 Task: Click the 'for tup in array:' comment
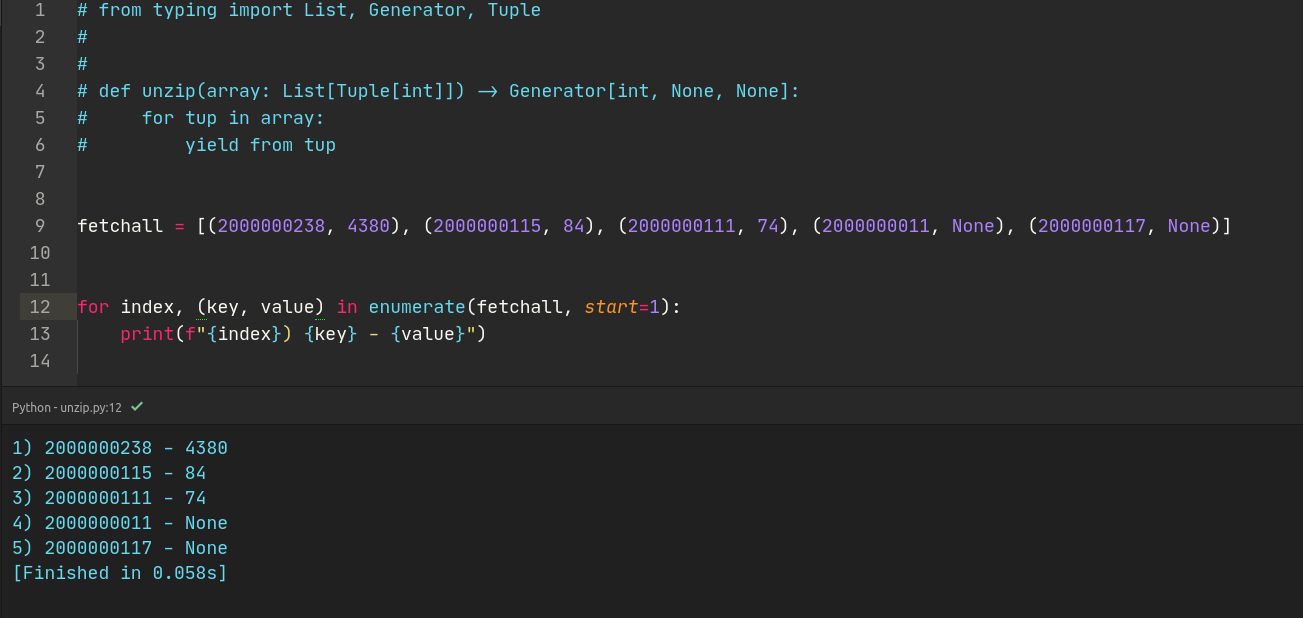pyautogui.click(x=233, y=118)
